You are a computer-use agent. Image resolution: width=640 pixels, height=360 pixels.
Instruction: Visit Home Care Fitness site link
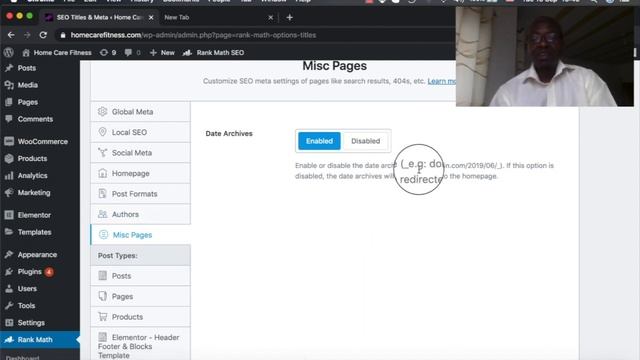(57, 53)
